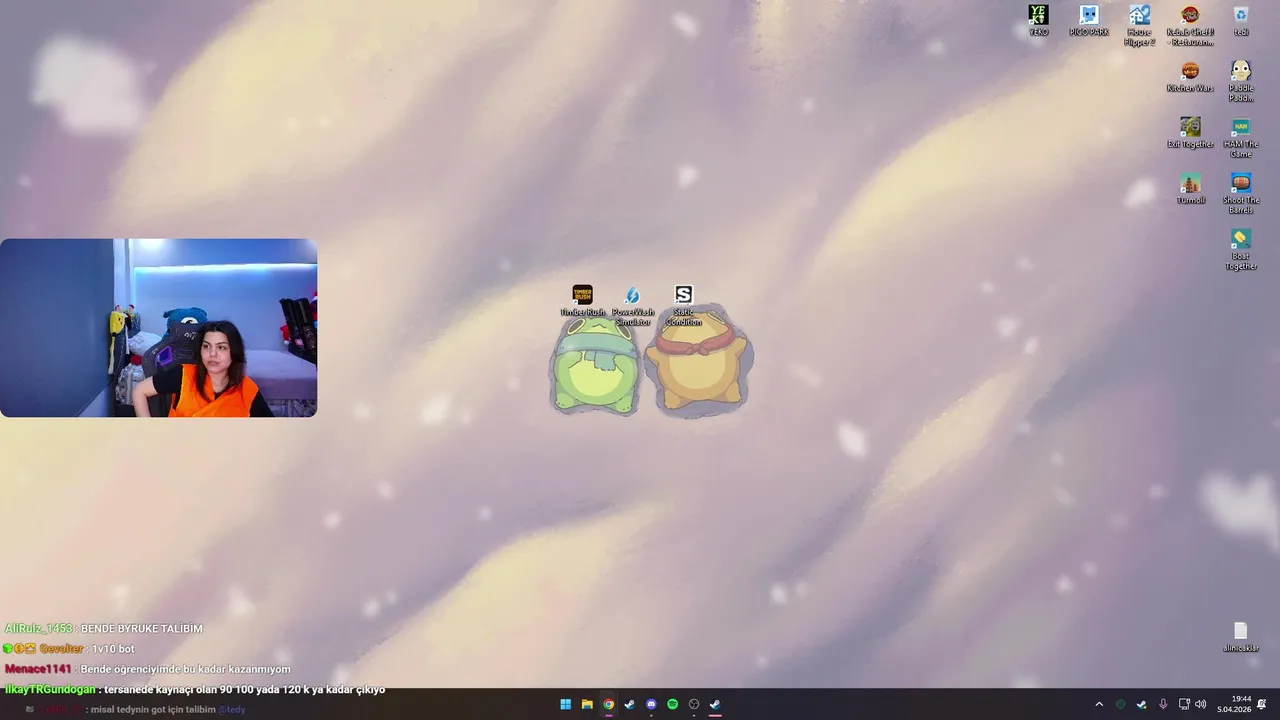
Task: Launch Kitchen Wars from the desktop
Action: click(x=1190, y=77)
